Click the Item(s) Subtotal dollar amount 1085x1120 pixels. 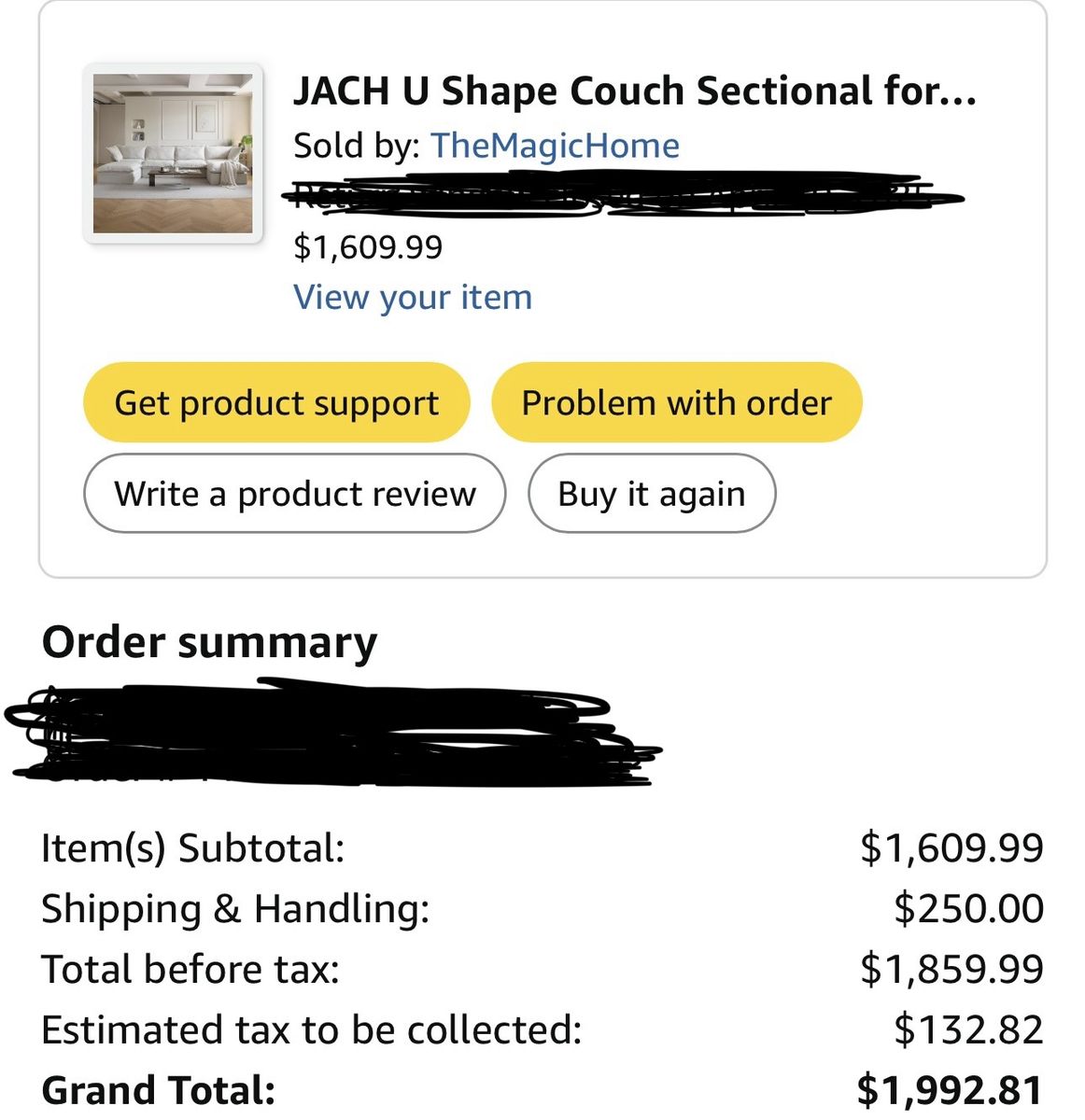(x=951, y=847)
